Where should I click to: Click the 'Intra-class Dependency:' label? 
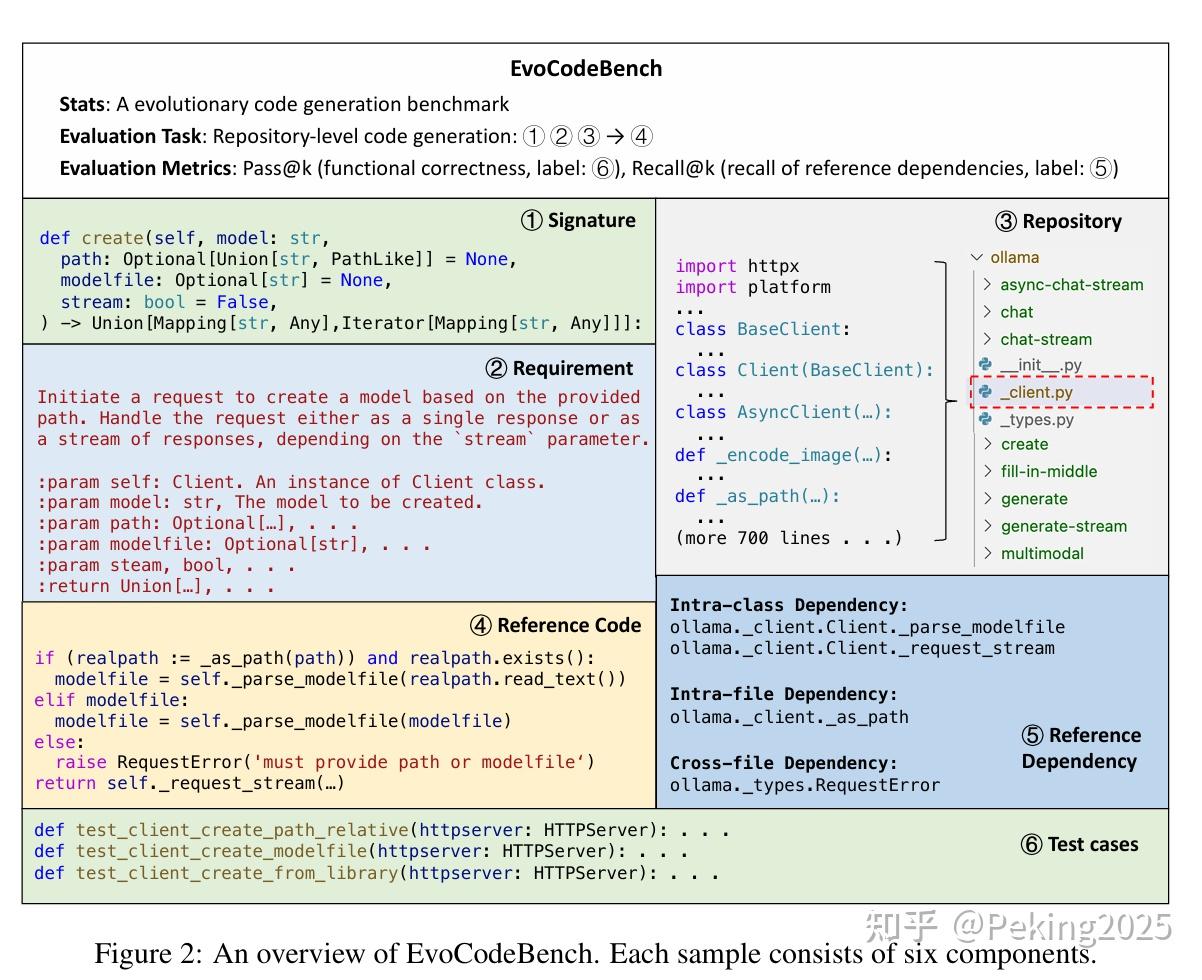[789, 605]
